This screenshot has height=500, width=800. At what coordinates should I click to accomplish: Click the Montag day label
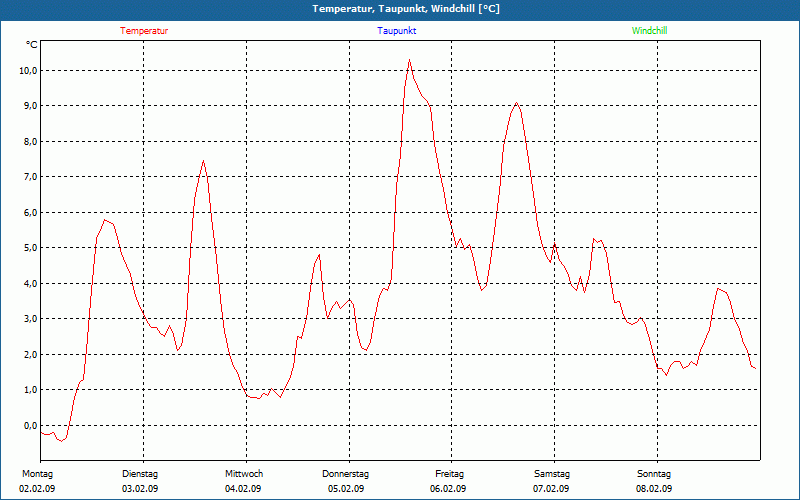37,474
